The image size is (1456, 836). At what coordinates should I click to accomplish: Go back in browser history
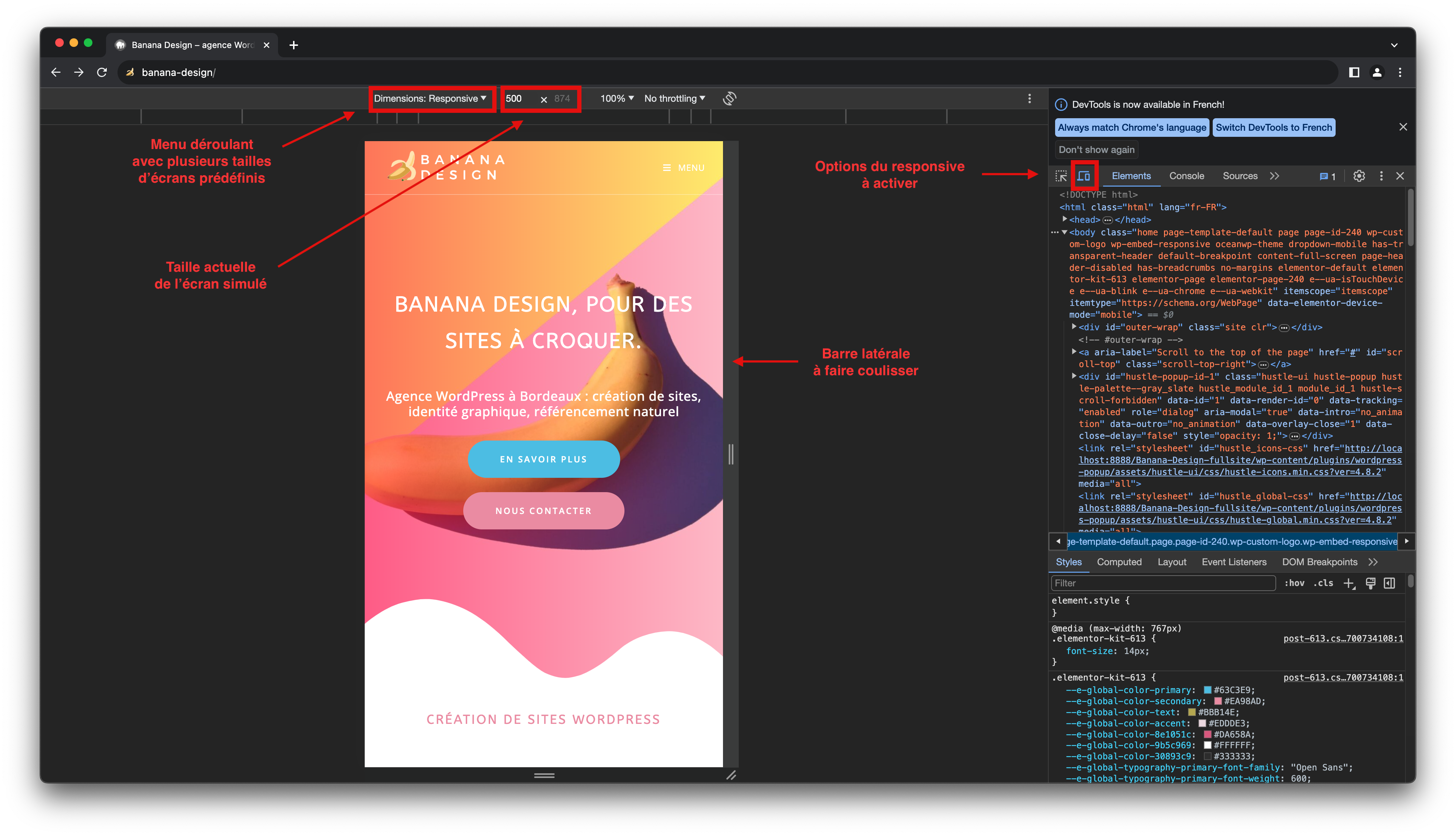point(56,72)
